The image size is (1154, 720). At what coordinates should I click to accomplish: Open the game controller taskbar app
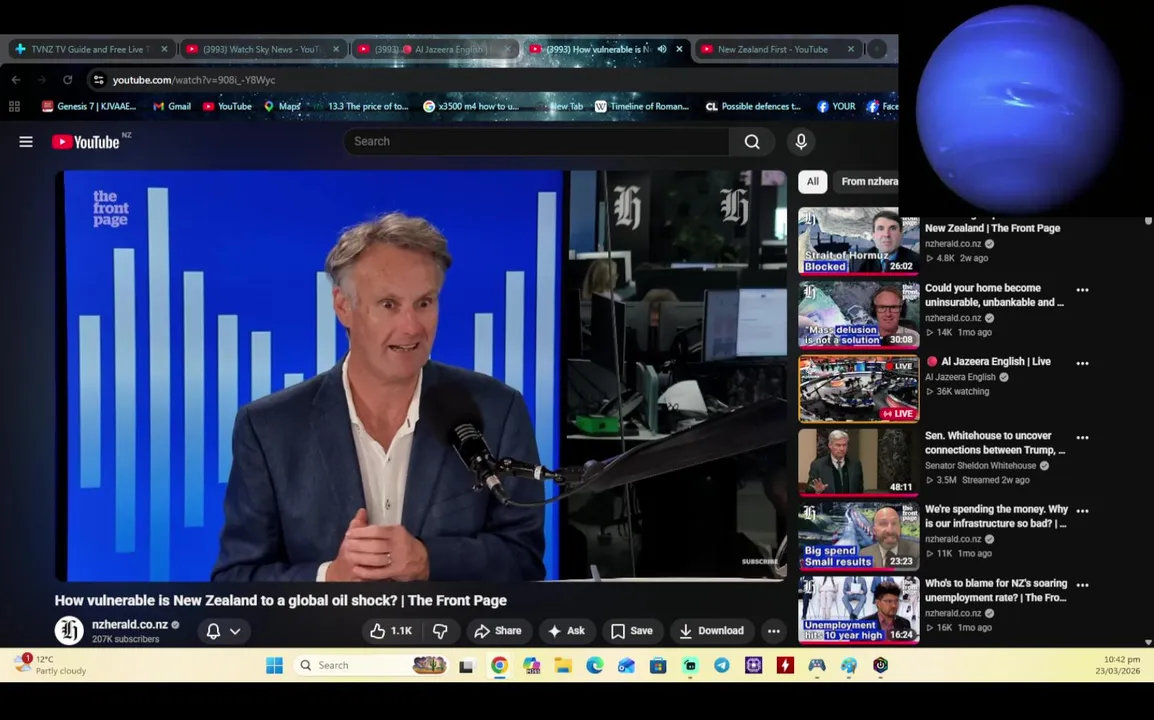[817, 666]
